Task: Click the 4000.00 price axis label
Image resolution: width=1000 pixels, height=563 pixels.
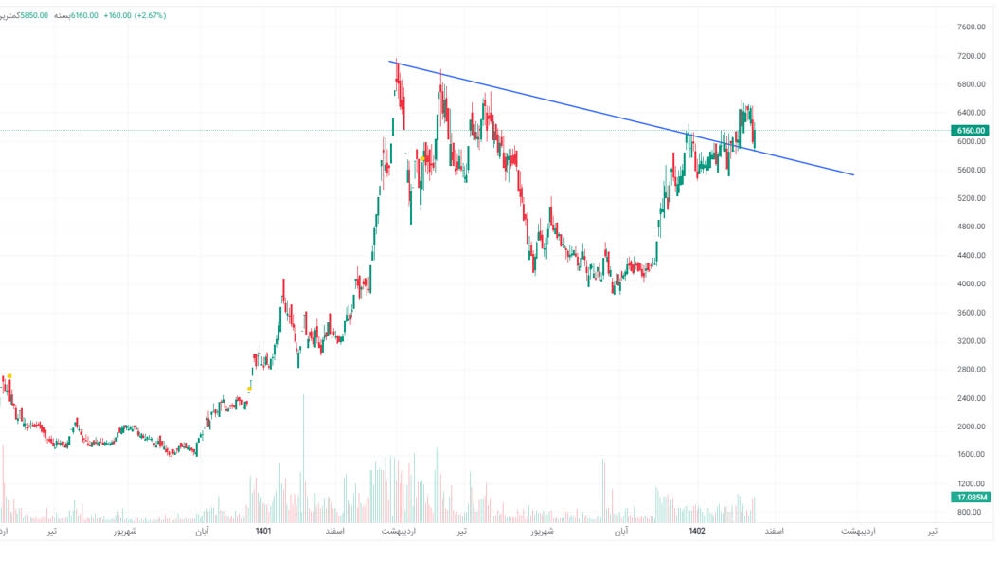Action: click(971, 284)
